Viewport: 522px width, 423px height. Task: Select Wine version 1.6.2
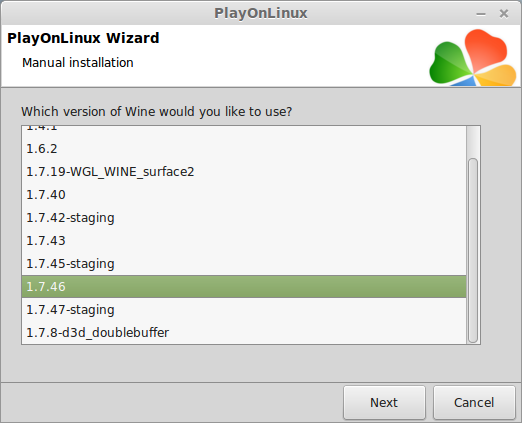244,149
